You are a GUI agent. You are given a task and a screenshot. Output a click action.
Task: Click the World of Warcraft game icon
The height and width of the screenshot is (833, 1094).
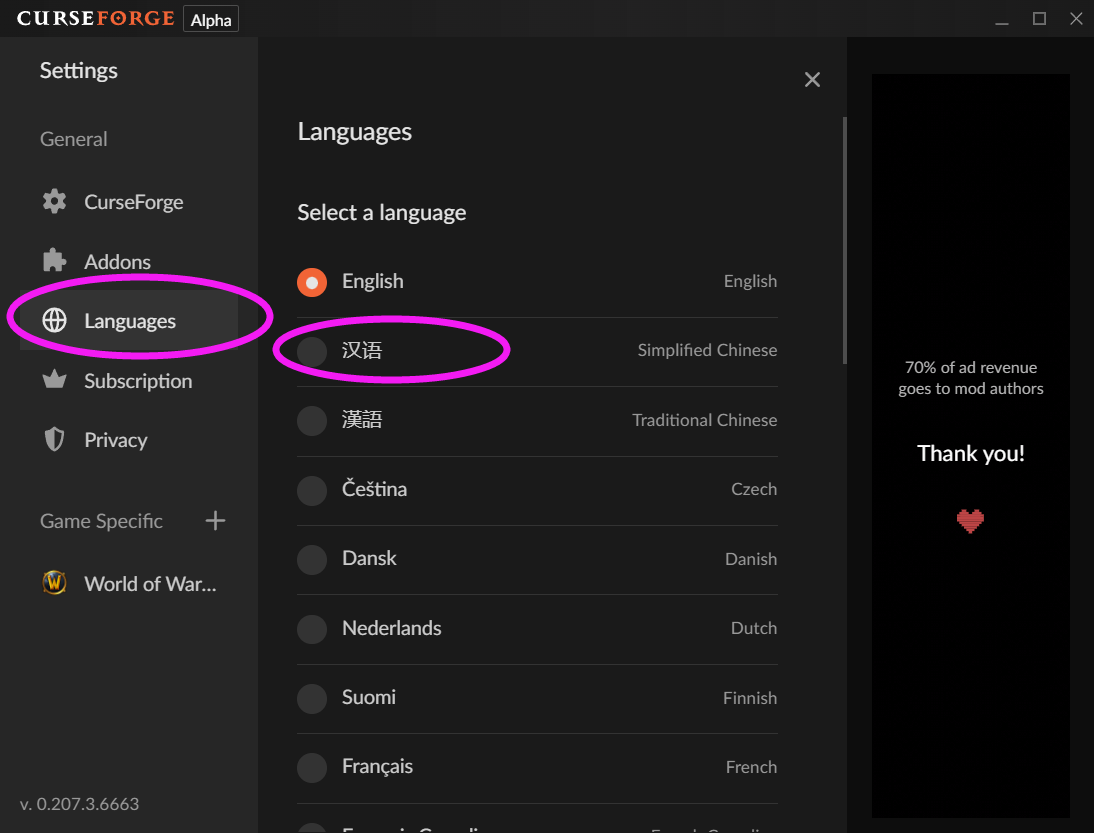pos(54,583)
